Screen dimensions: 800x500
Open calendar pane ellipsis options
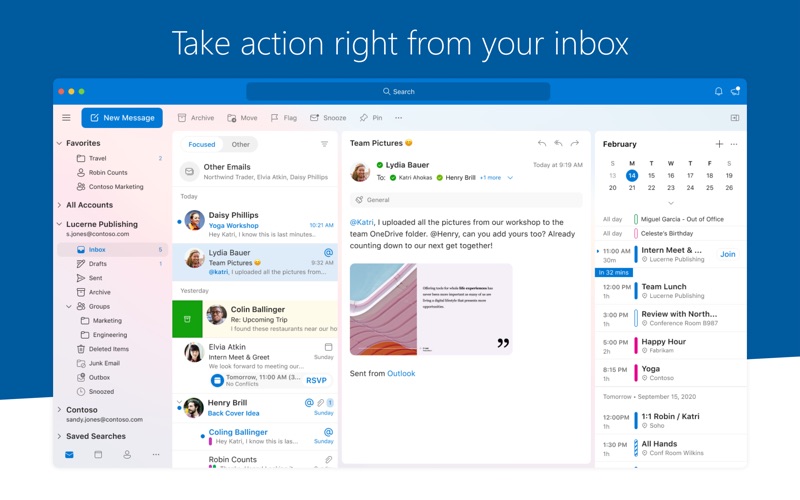[734, 144]
